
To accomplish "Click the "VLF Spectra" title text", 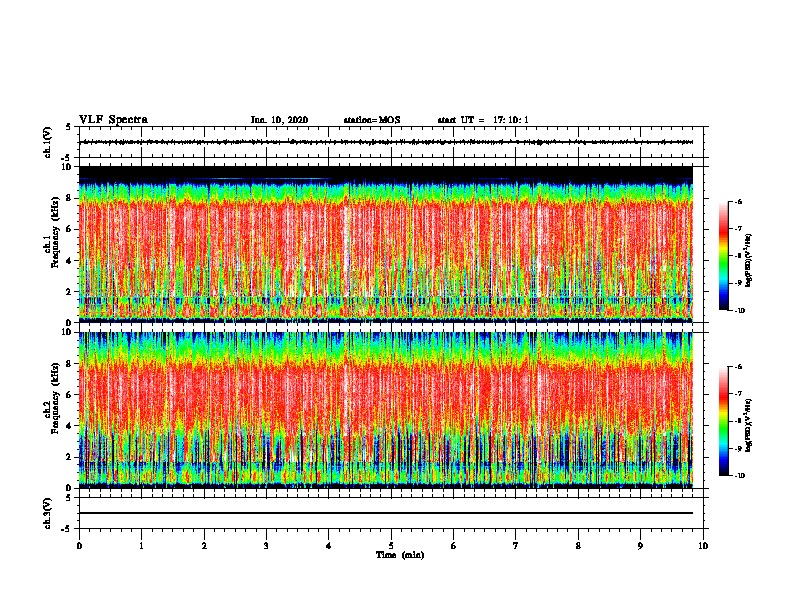I will (113, 120).
